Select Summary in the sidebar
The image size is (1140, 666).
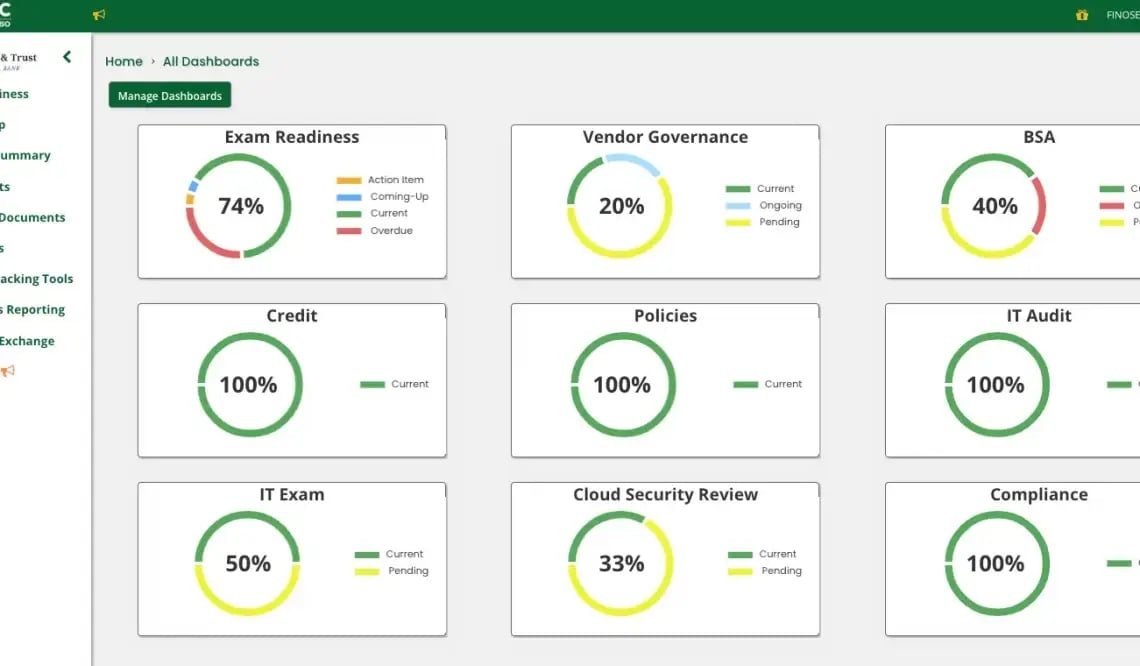(x=25, y=155)
